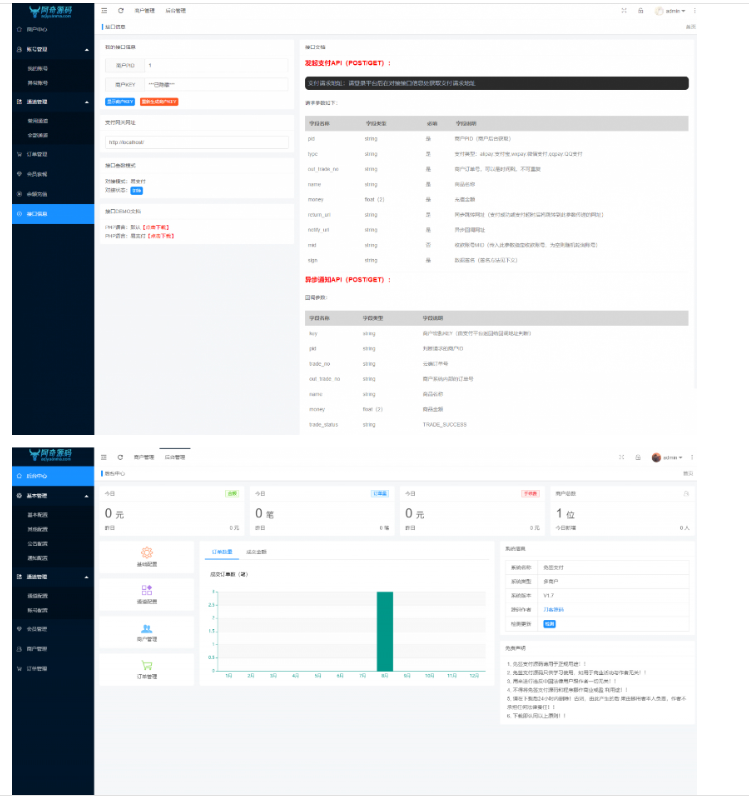Click the fullscreen icon on the 接口信息 page
This screenshot has width=749, height=797.
click(624, 10)
